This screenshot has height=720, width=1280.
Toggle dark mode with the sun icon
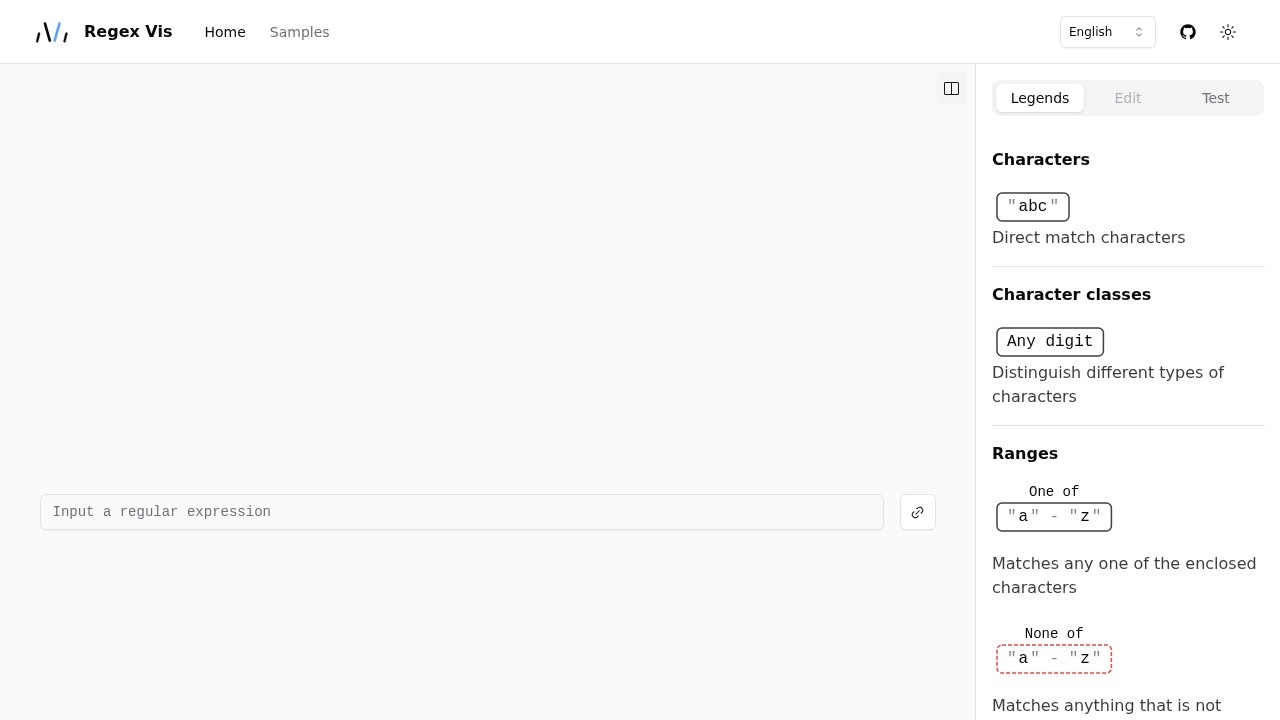1228,32
